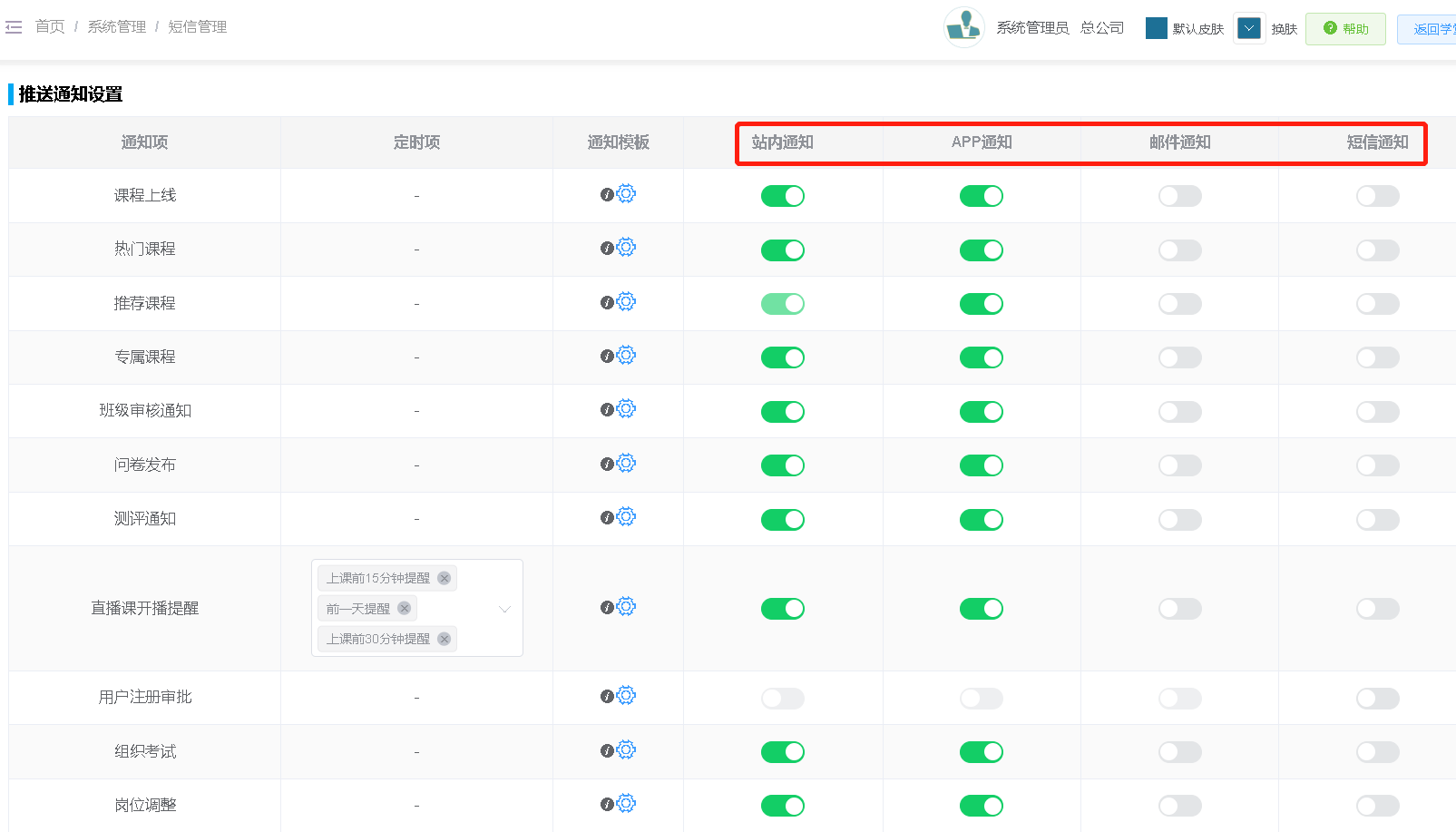Enable 邮件通知 toggle for 班级审核通知

pos(1179,412)
